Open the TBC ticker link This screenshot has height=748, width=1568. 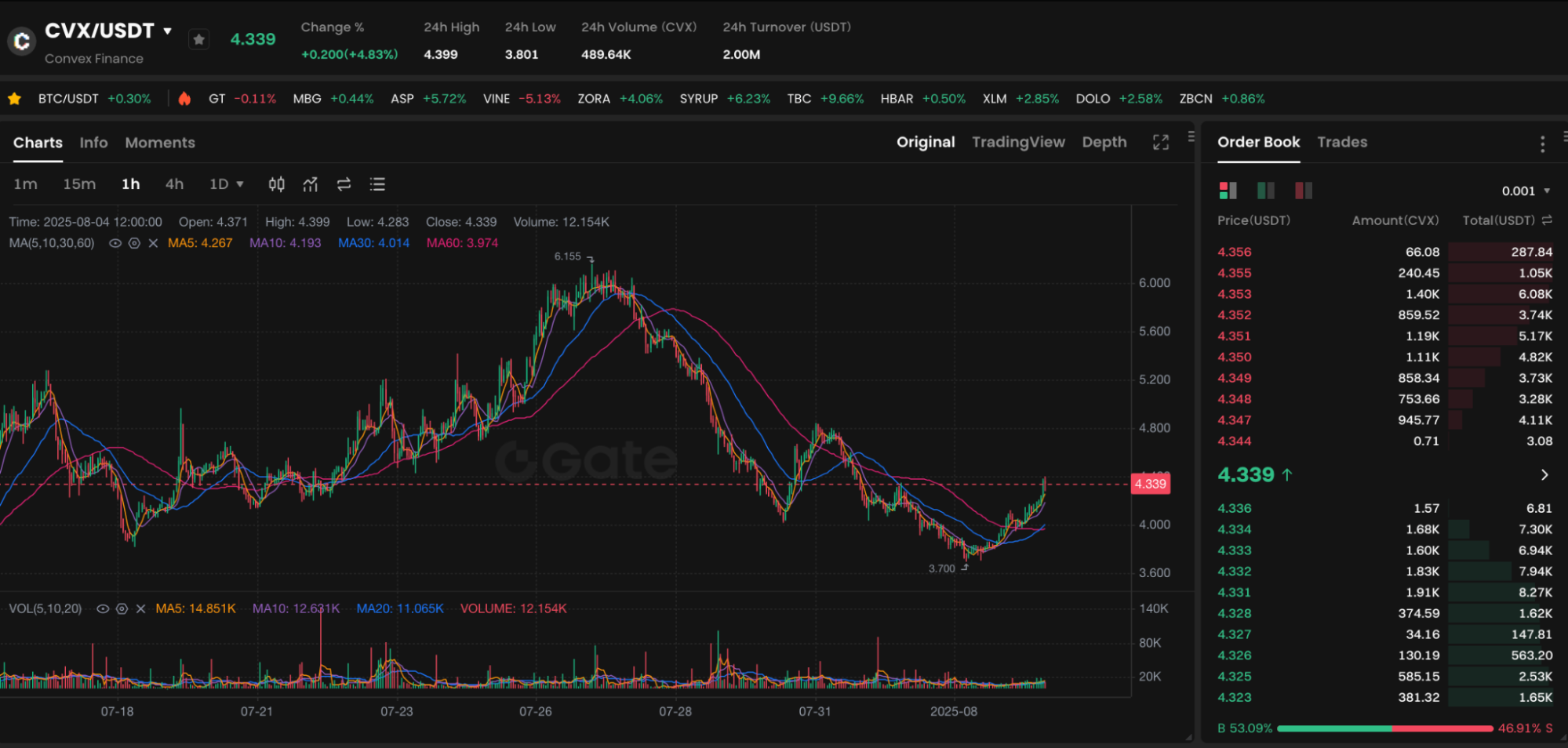pos(825,99)
